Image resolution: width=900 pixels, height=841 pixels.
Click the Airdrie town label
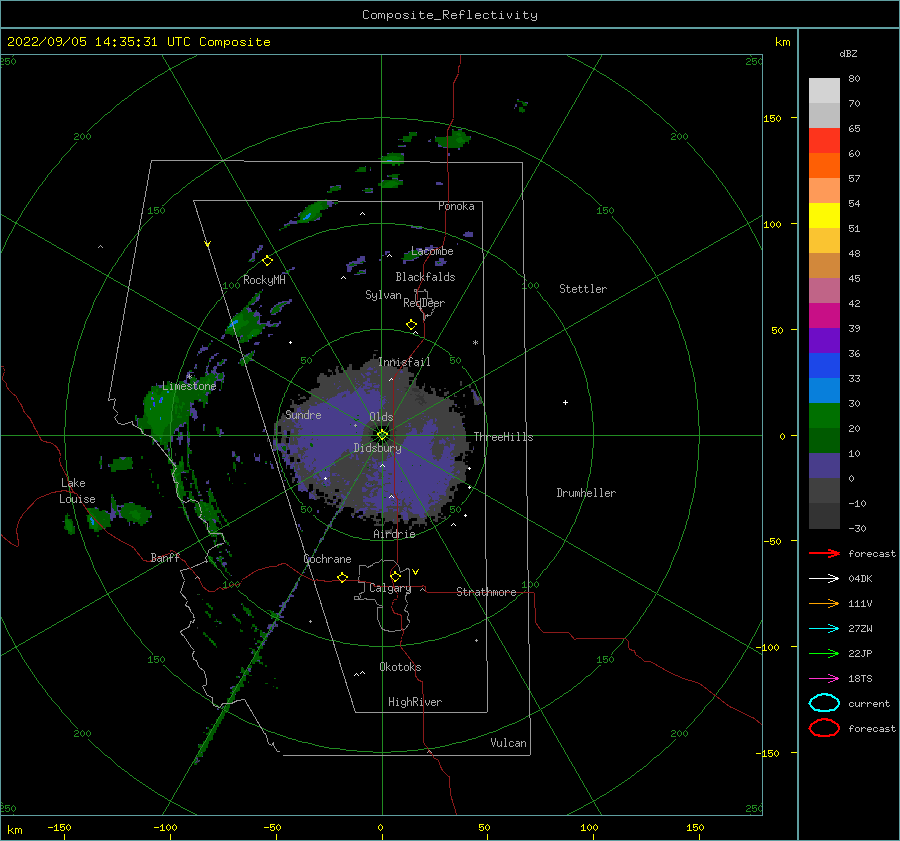(394, 534)
